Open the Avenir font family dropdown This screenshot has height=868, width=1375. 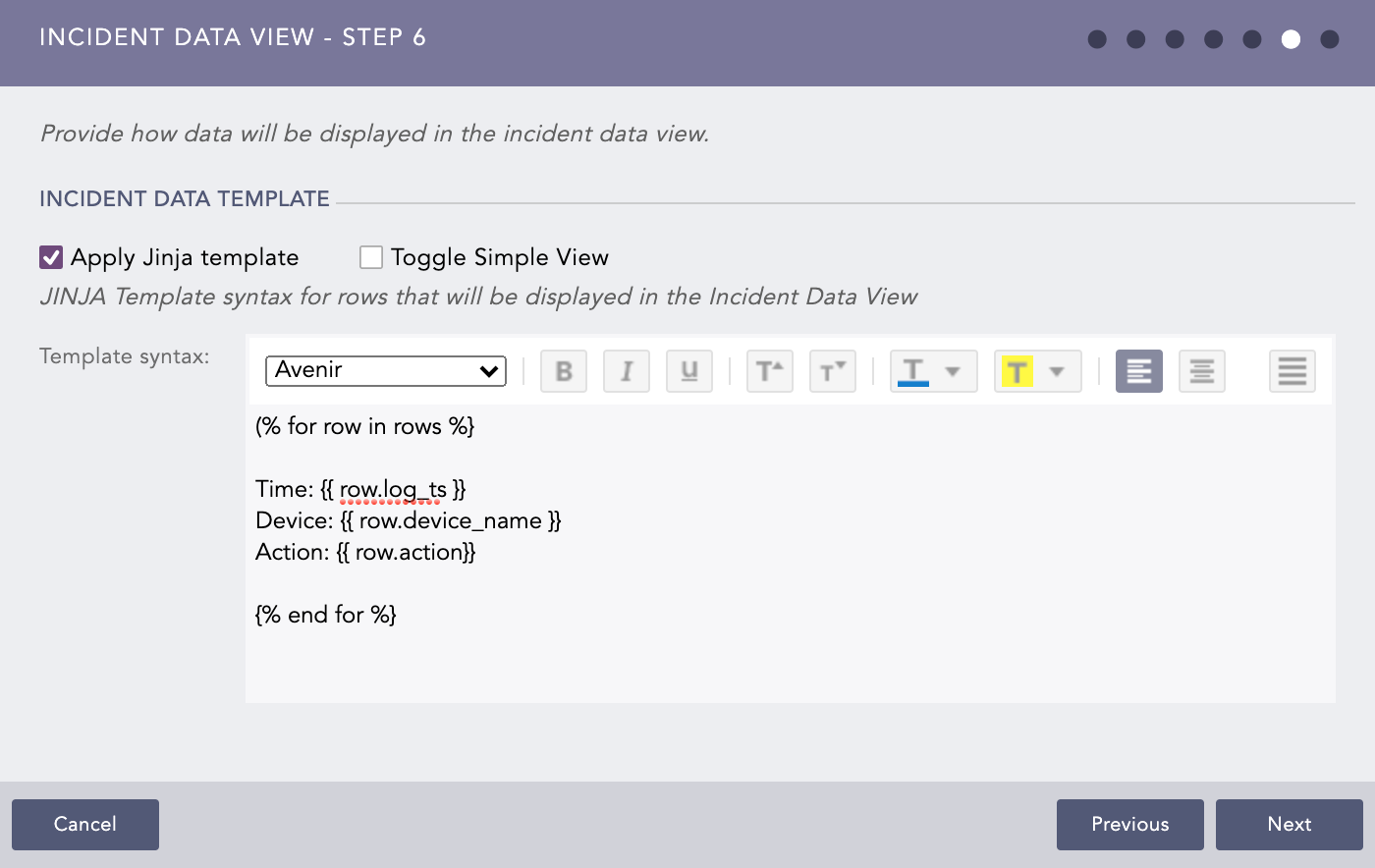385,371
